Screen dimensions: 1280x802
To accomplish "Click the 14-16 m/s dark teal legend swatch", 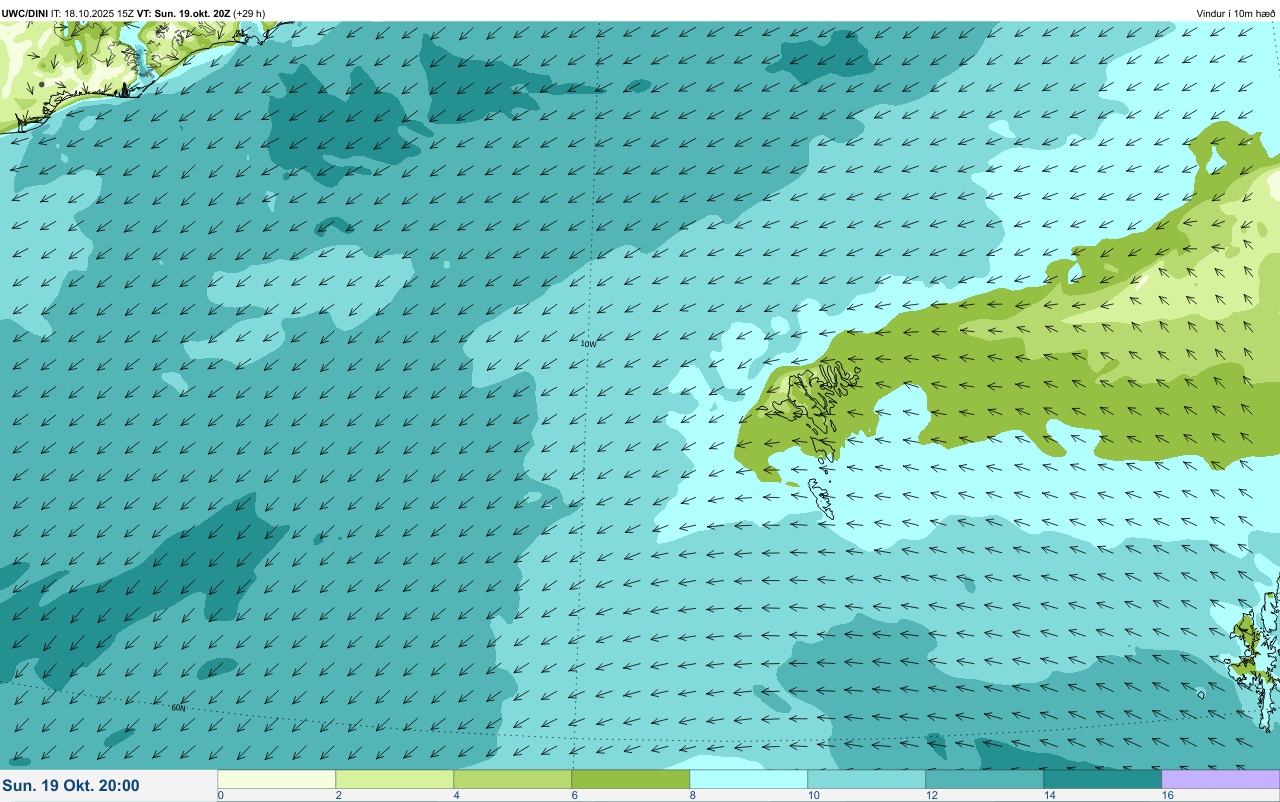I will [x=1103, y=779].
